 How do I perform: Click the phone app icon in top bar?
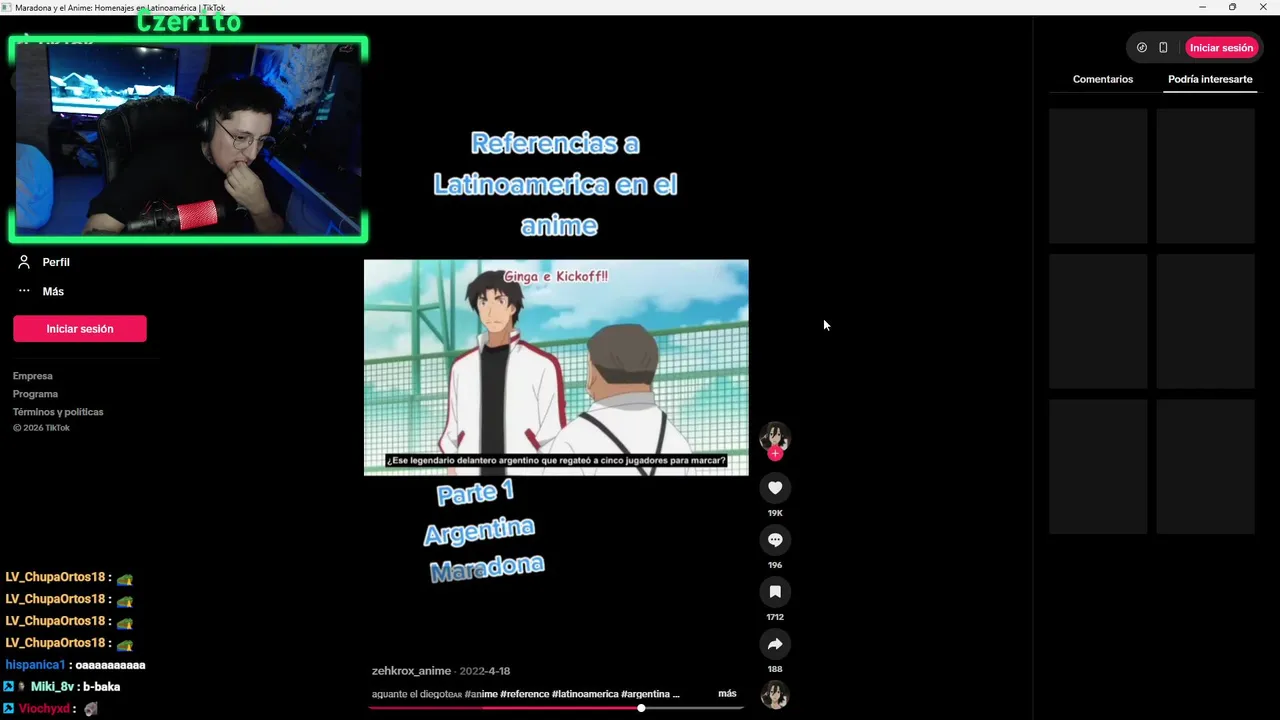(1163, 47)
